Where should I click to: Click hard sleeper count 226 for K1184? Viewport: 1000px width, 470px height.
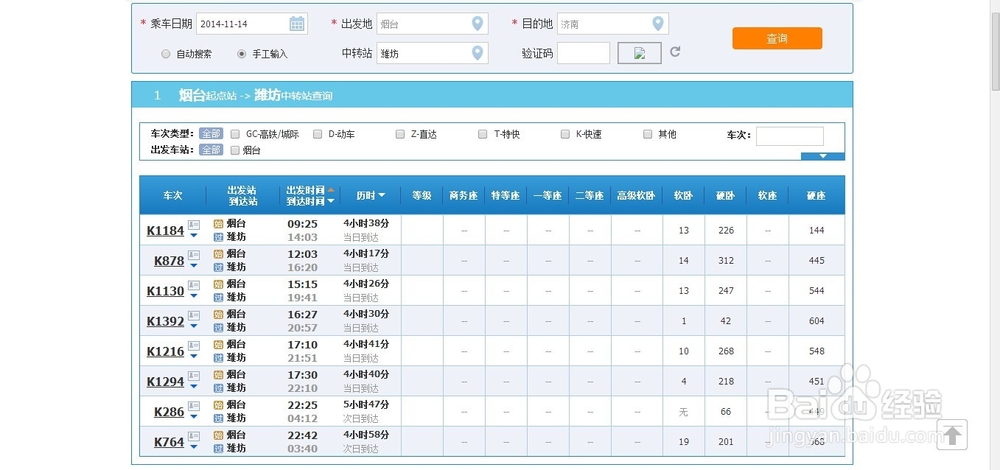coord(726,230)
